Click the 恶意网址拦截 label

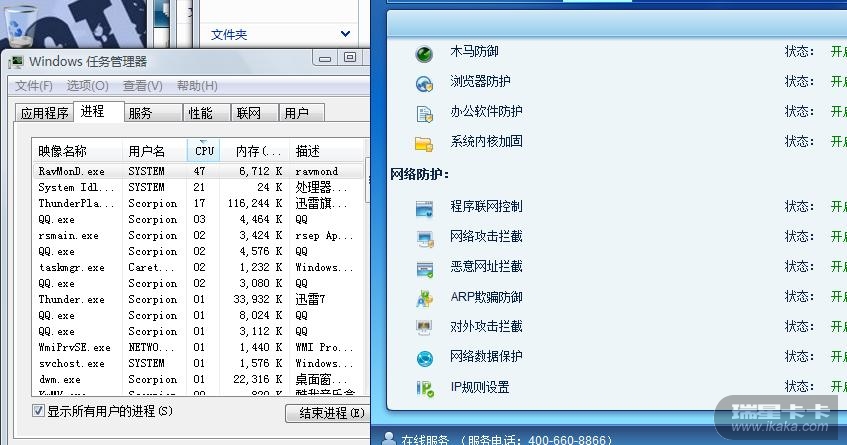pyautogui.click(x=486, y=267)
